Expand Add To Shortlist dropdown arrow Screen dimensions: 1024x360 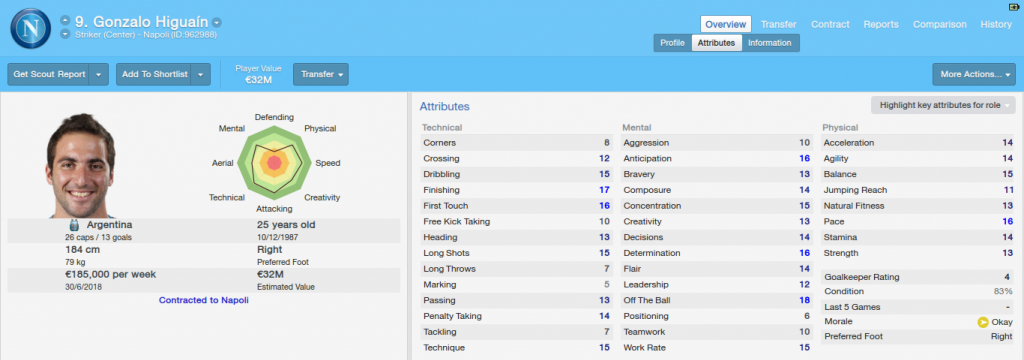point(201,74)
